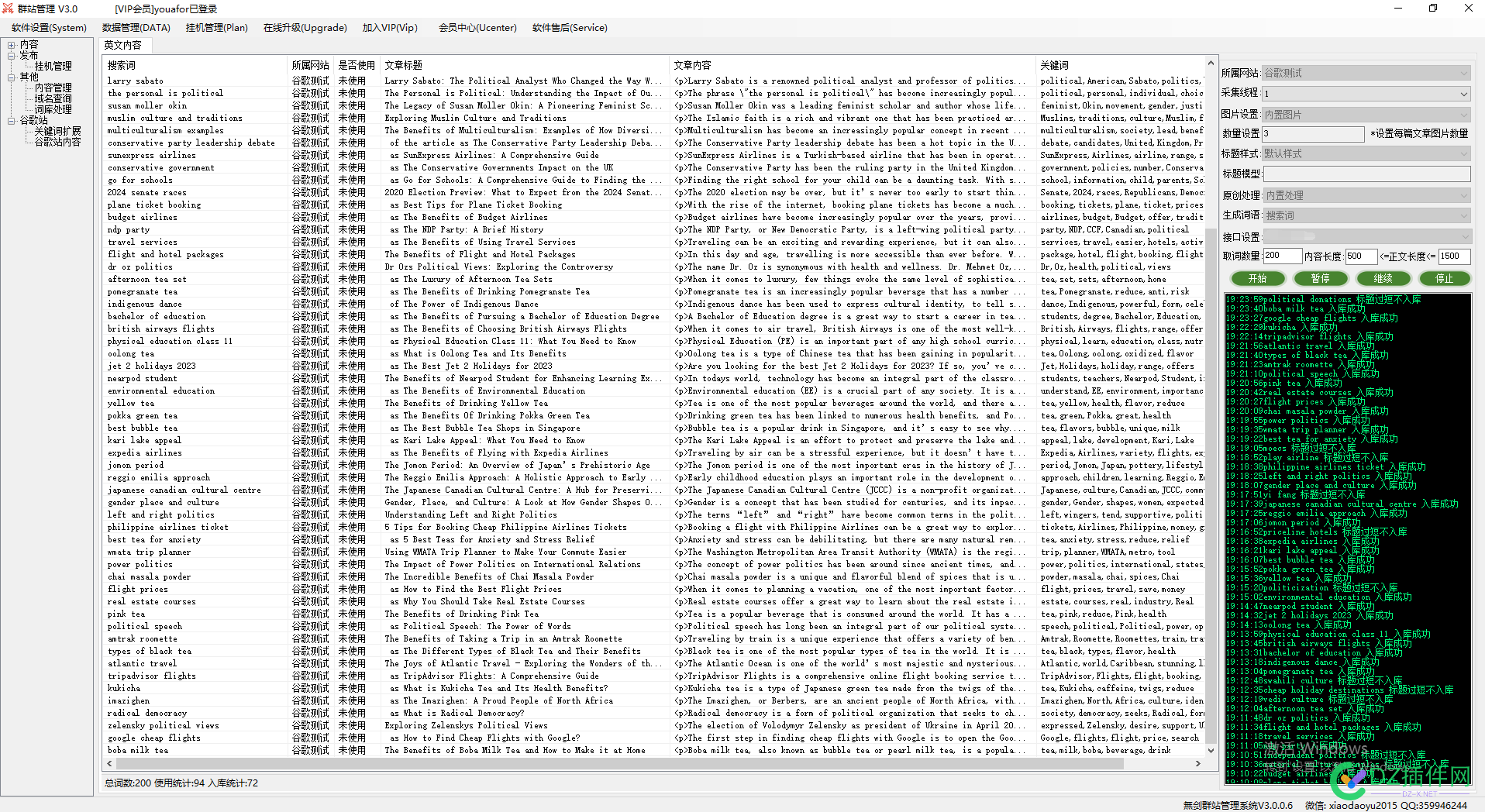Click the app logo icon in title bar
The width and height of the screenshot is (1485, 812).
(x=8, y=9)
